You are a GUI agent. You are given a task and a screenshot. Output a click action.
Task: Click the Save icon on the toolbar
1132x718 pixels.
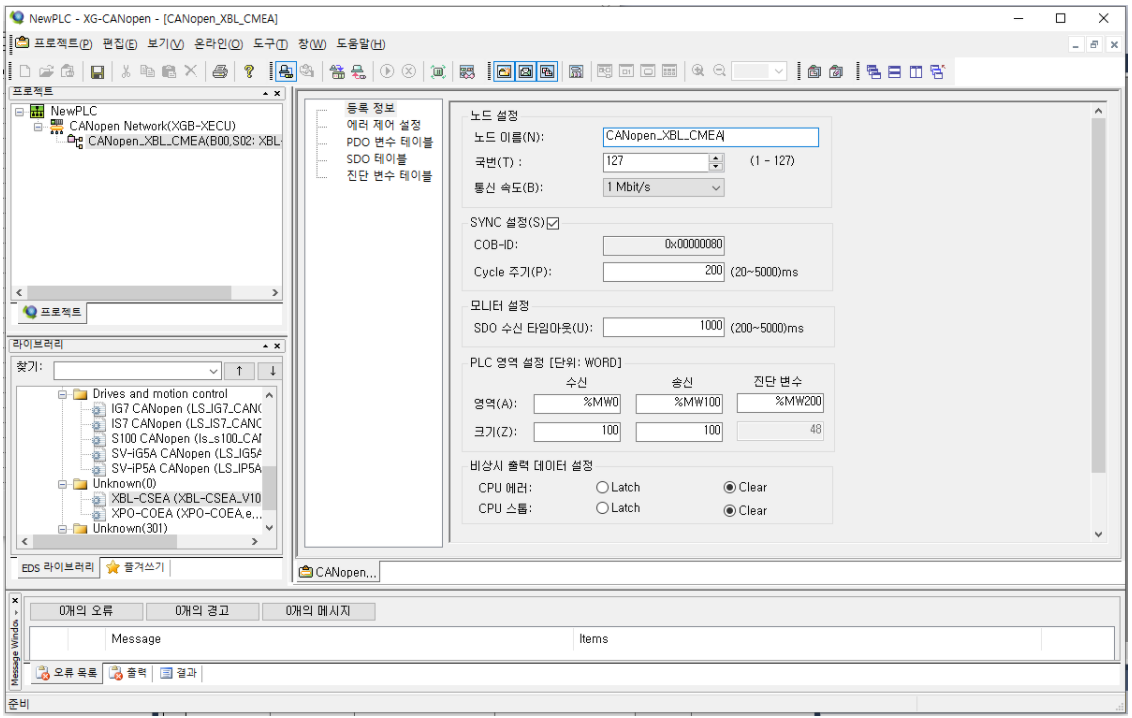pos(97,70)
